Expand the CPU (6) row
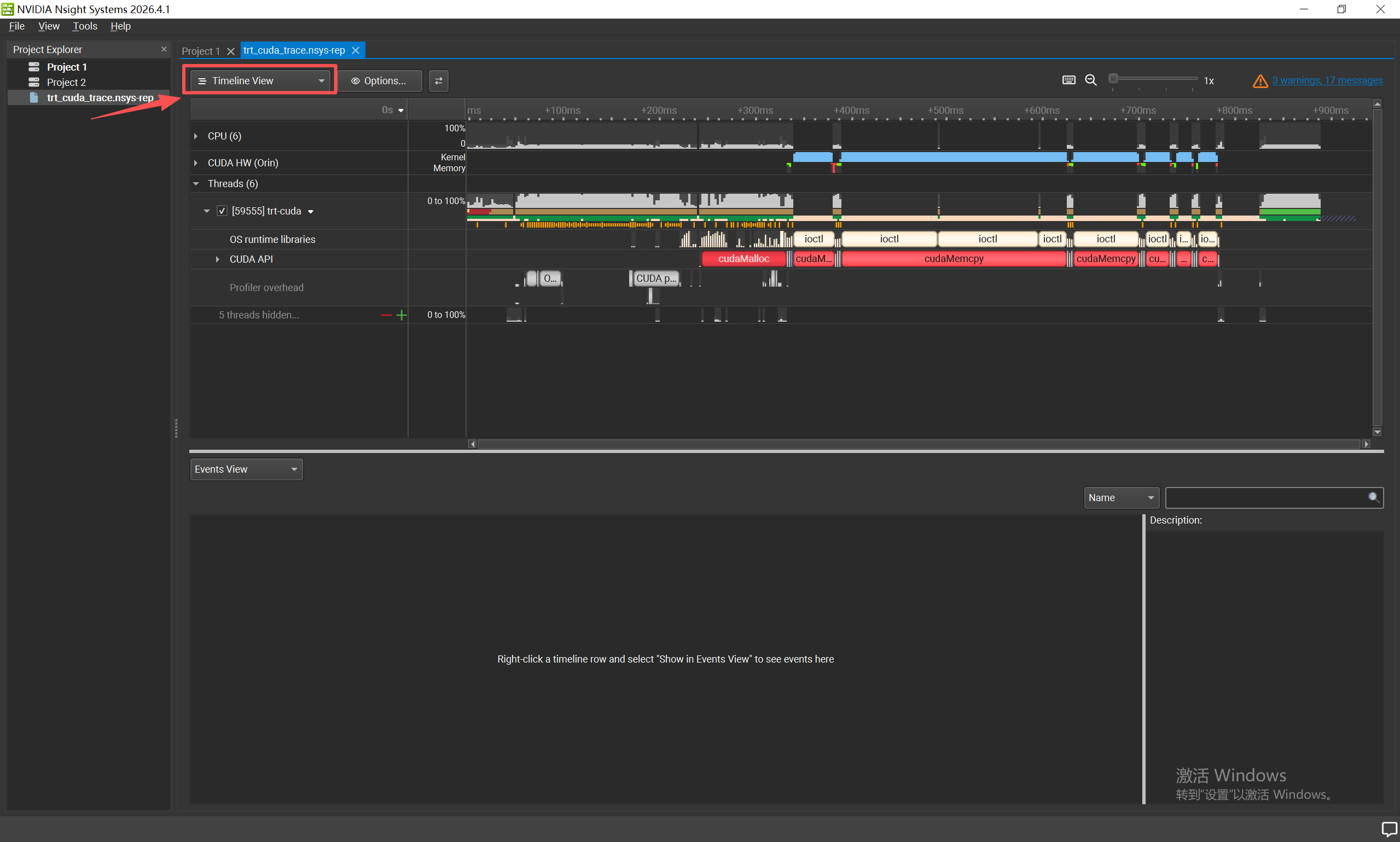This screenshot has width=1400, height=842. (196, 136)
